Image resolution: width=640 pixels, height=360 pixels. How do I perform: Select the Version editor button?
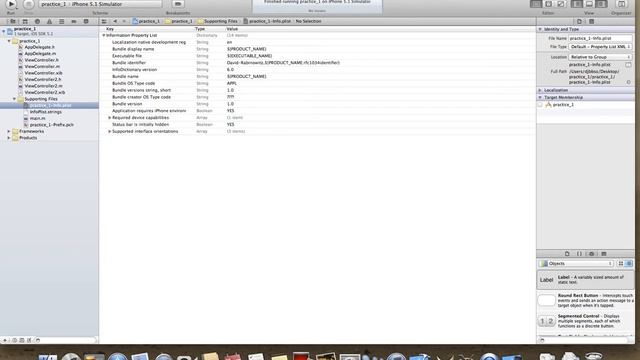(x=560, y=4)
